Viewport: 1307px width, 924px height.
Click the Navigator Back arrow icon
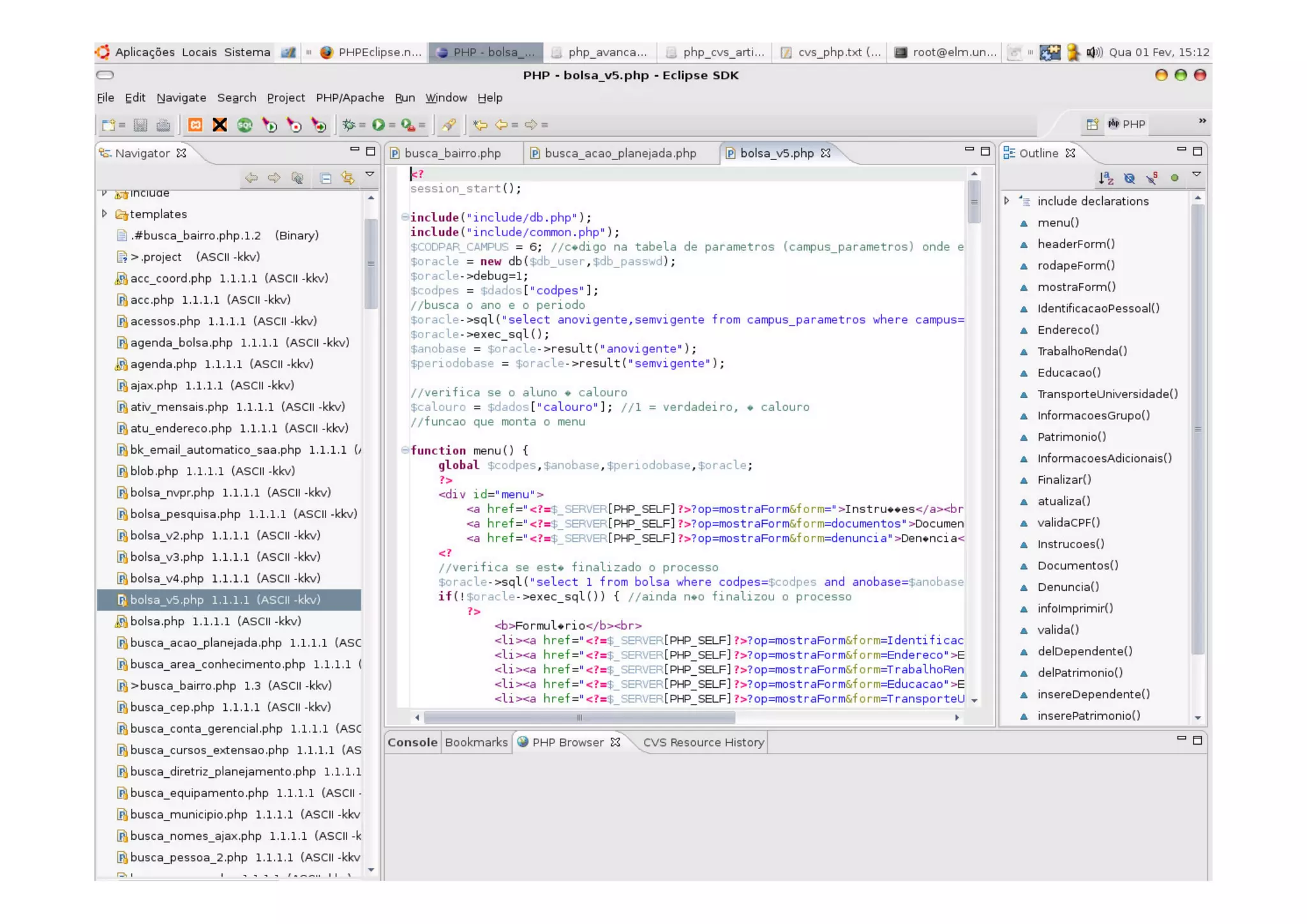tap(251, 178)
